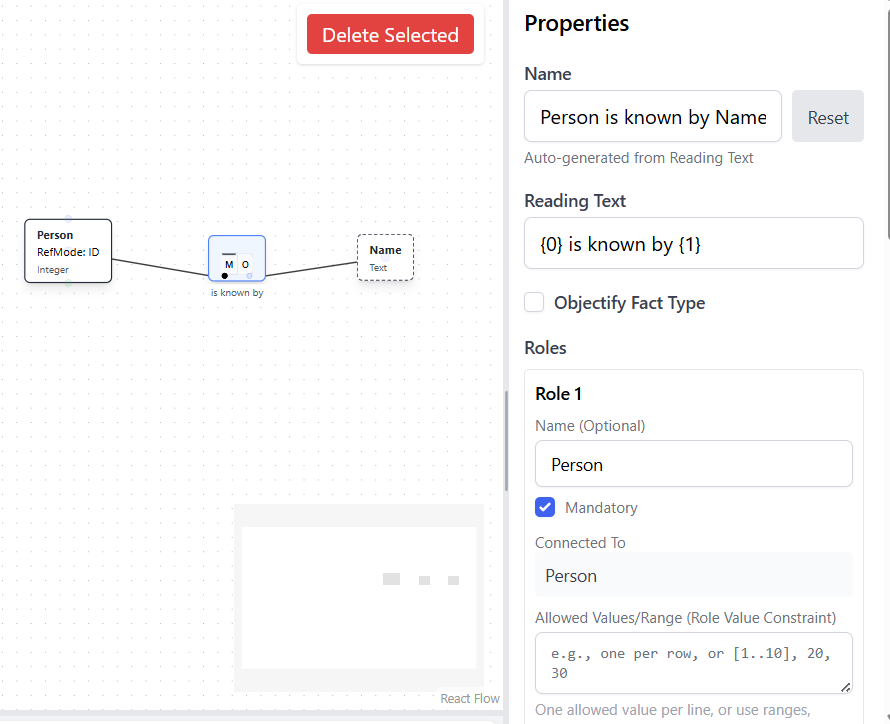Enable the Objectify Fact Type checkbox
Screen dimensions: 890x724
(x=534, y=302)
